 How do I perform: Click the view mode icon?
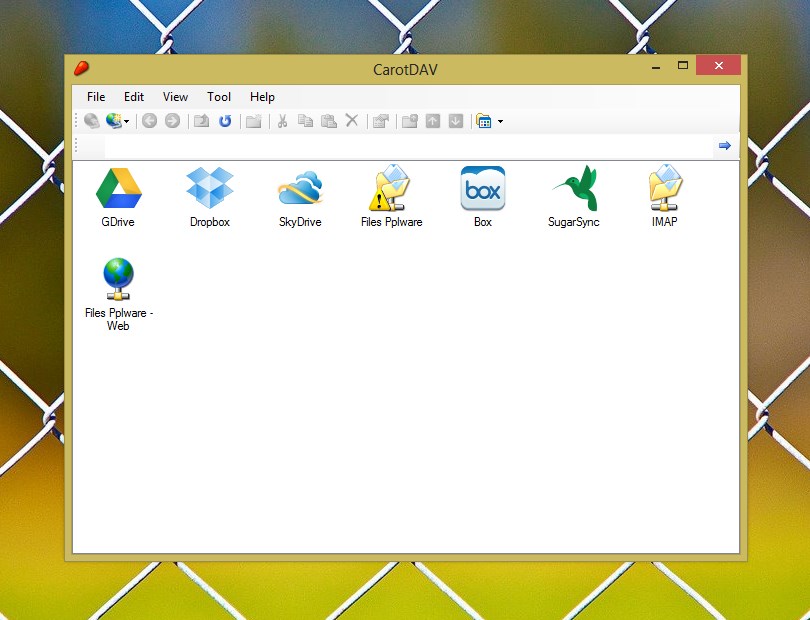coord(484,121)
